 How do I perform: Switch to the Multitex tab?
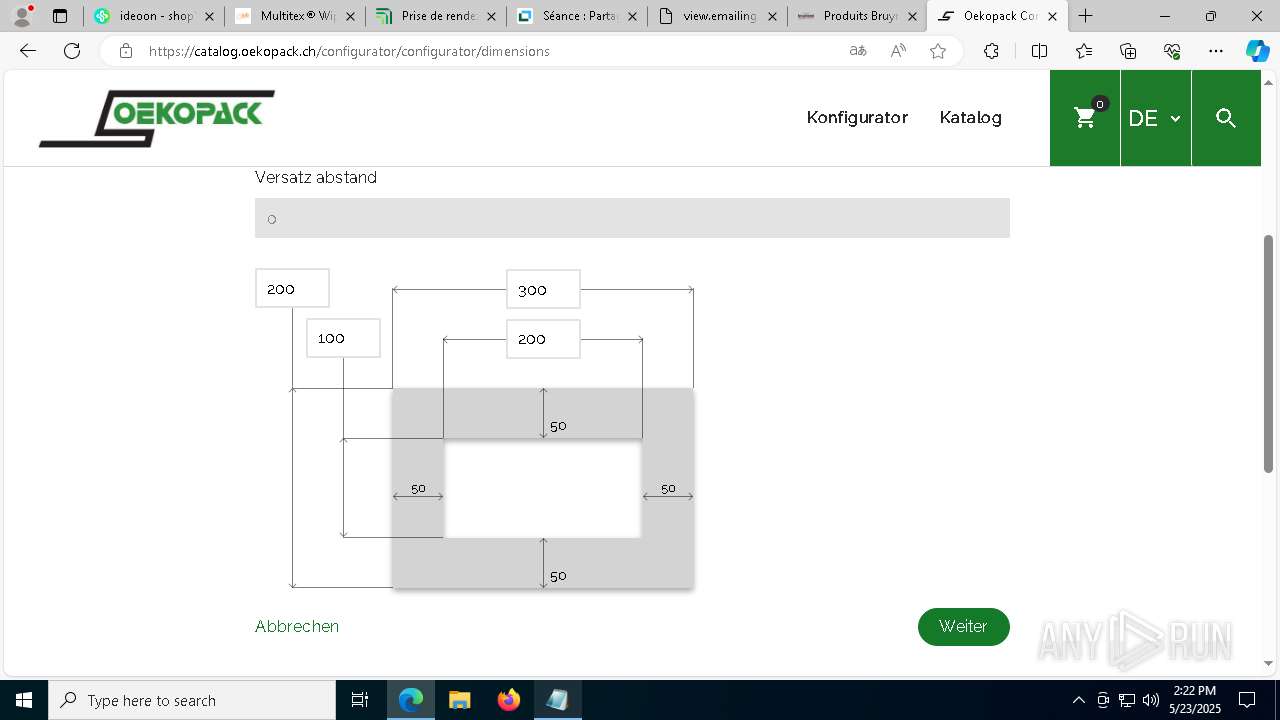coord(294,16)
